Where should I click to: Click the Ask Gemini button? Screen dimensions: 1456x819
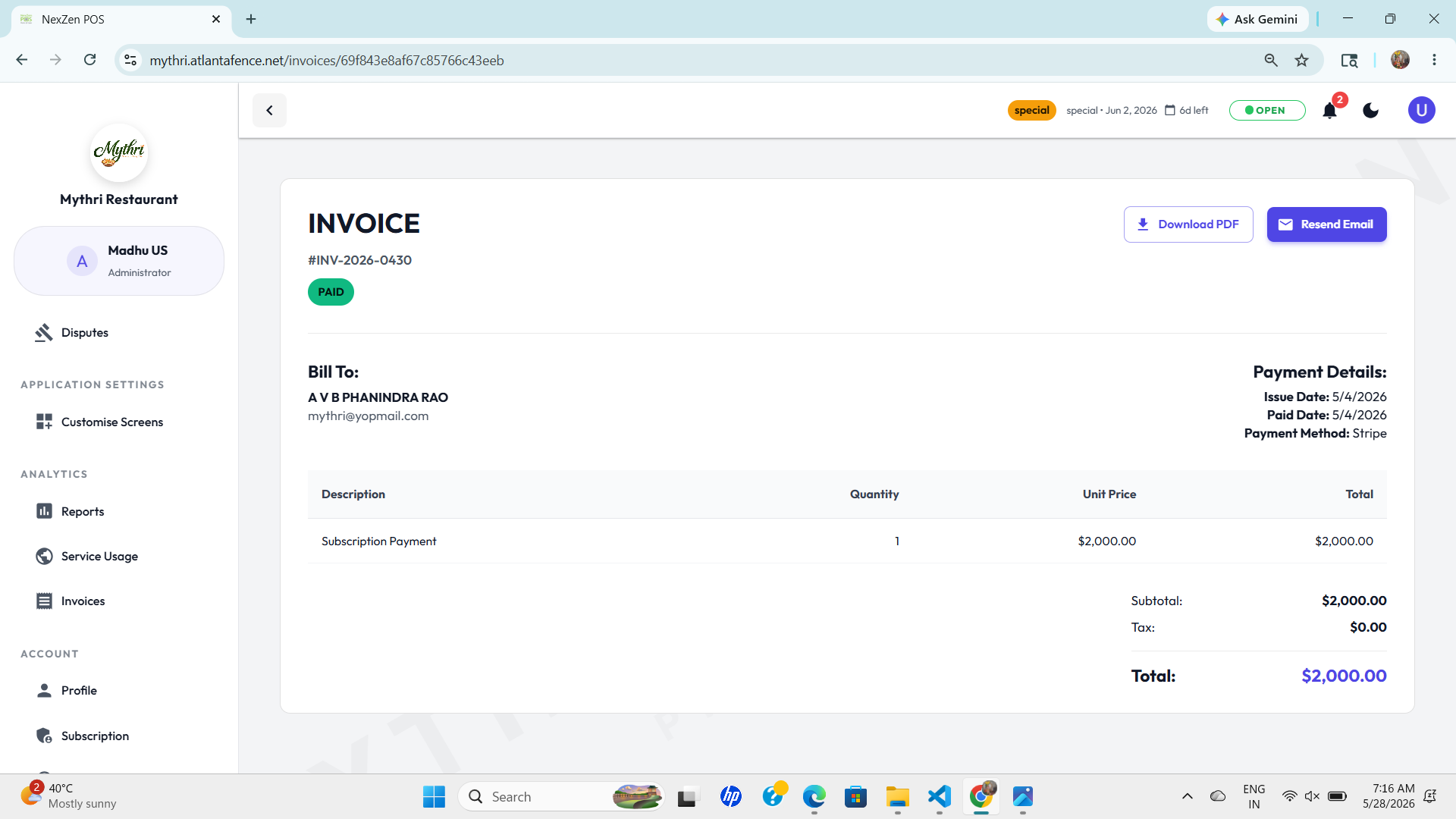click(x=1257, y=19)
